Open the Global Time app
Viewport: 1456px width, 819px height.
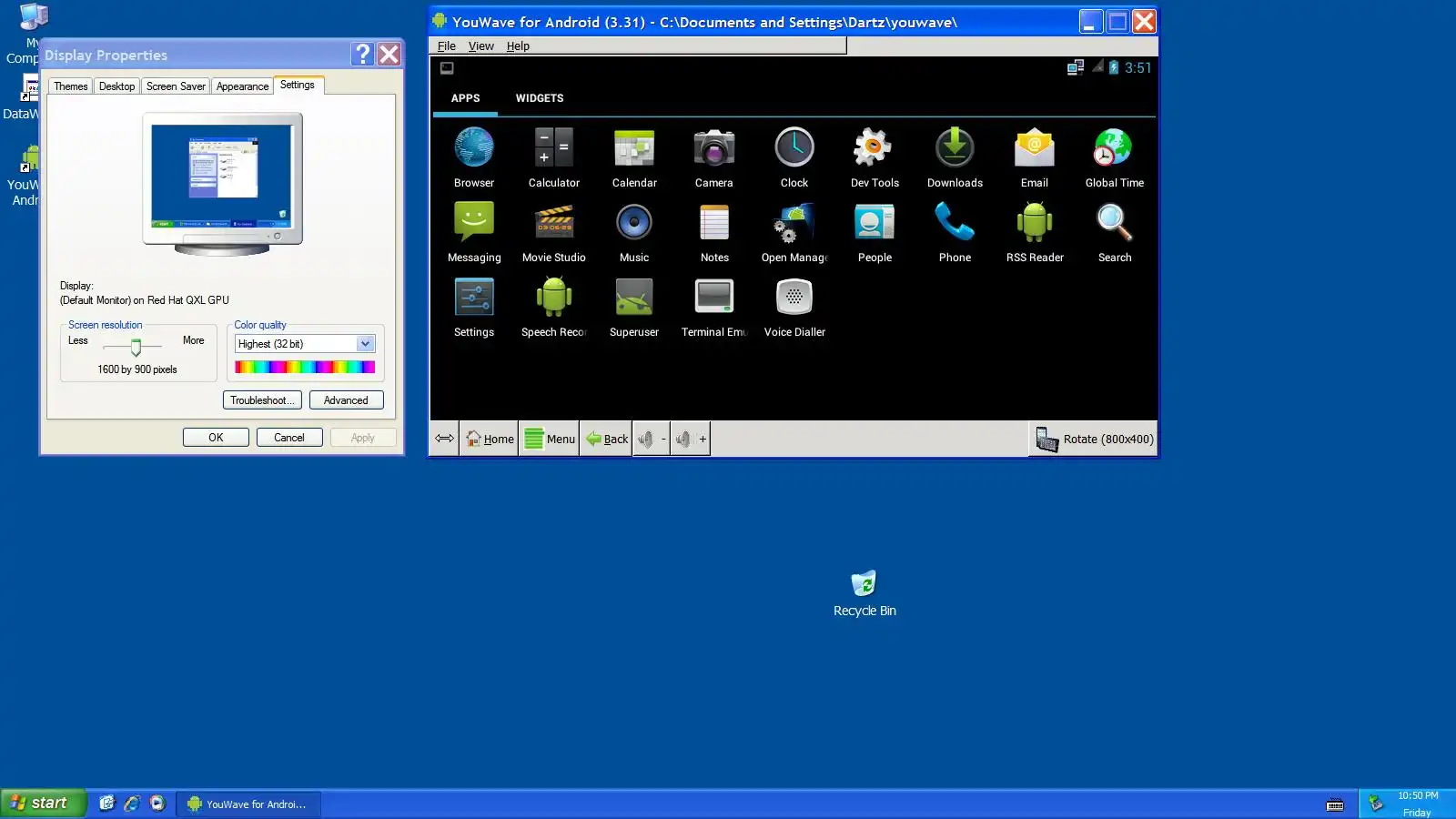point(1115,157)
